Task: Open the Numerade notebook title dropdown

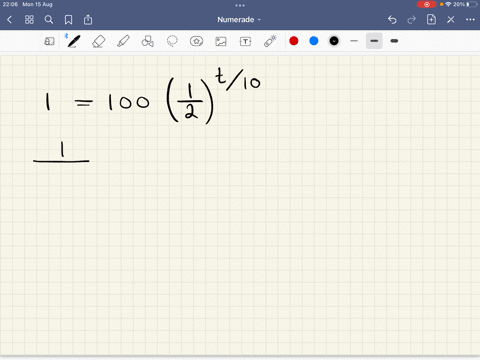Action: click(239, 20)
